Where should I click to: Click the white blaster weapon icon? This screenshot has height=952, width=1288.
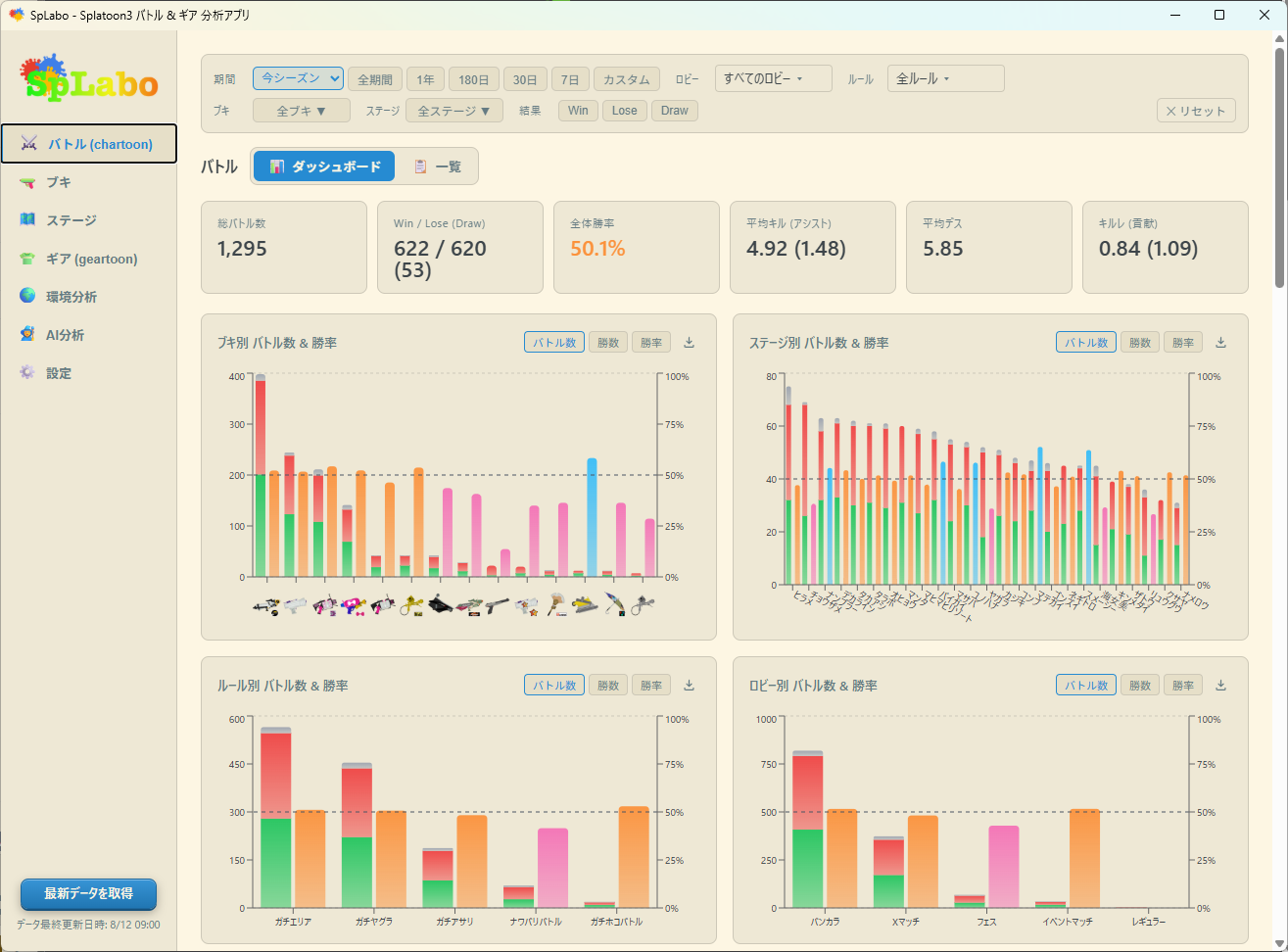point(295,606)
